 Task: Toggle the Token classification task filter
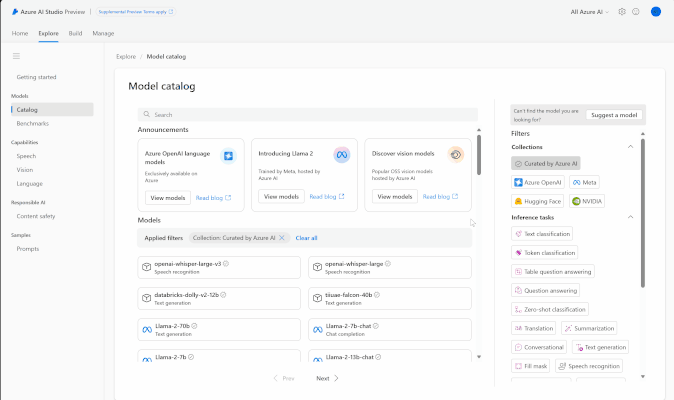tap(544, 253)
